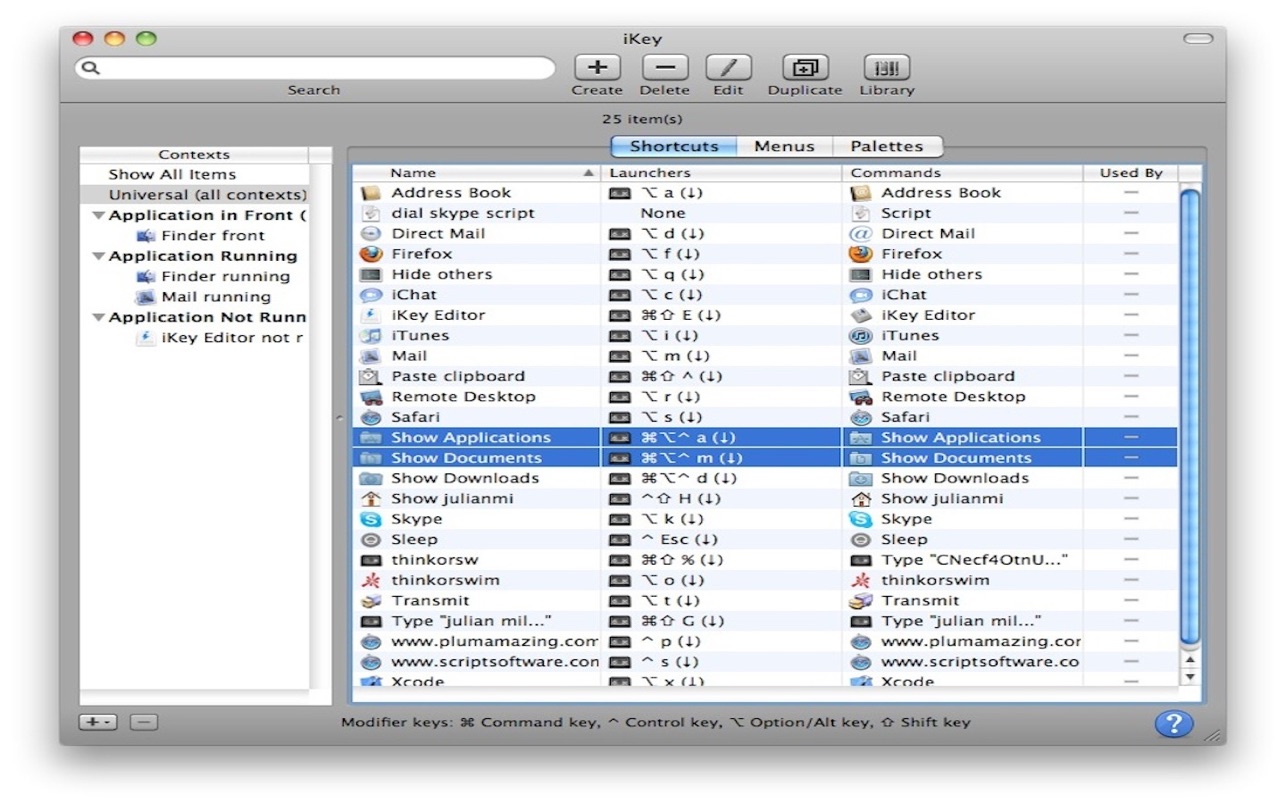This screenshot has height=804, width=1286.
Task: Click the Skype icon in Commands column
Action: coord(860,519)
